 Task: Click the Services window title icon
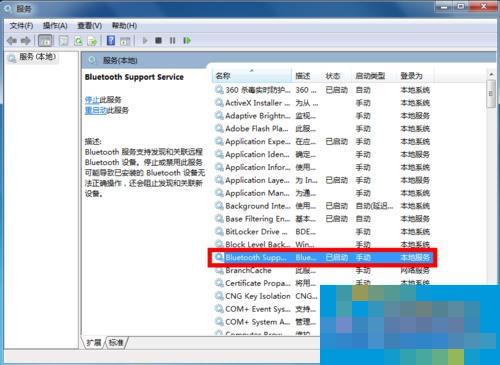point(8,8)
